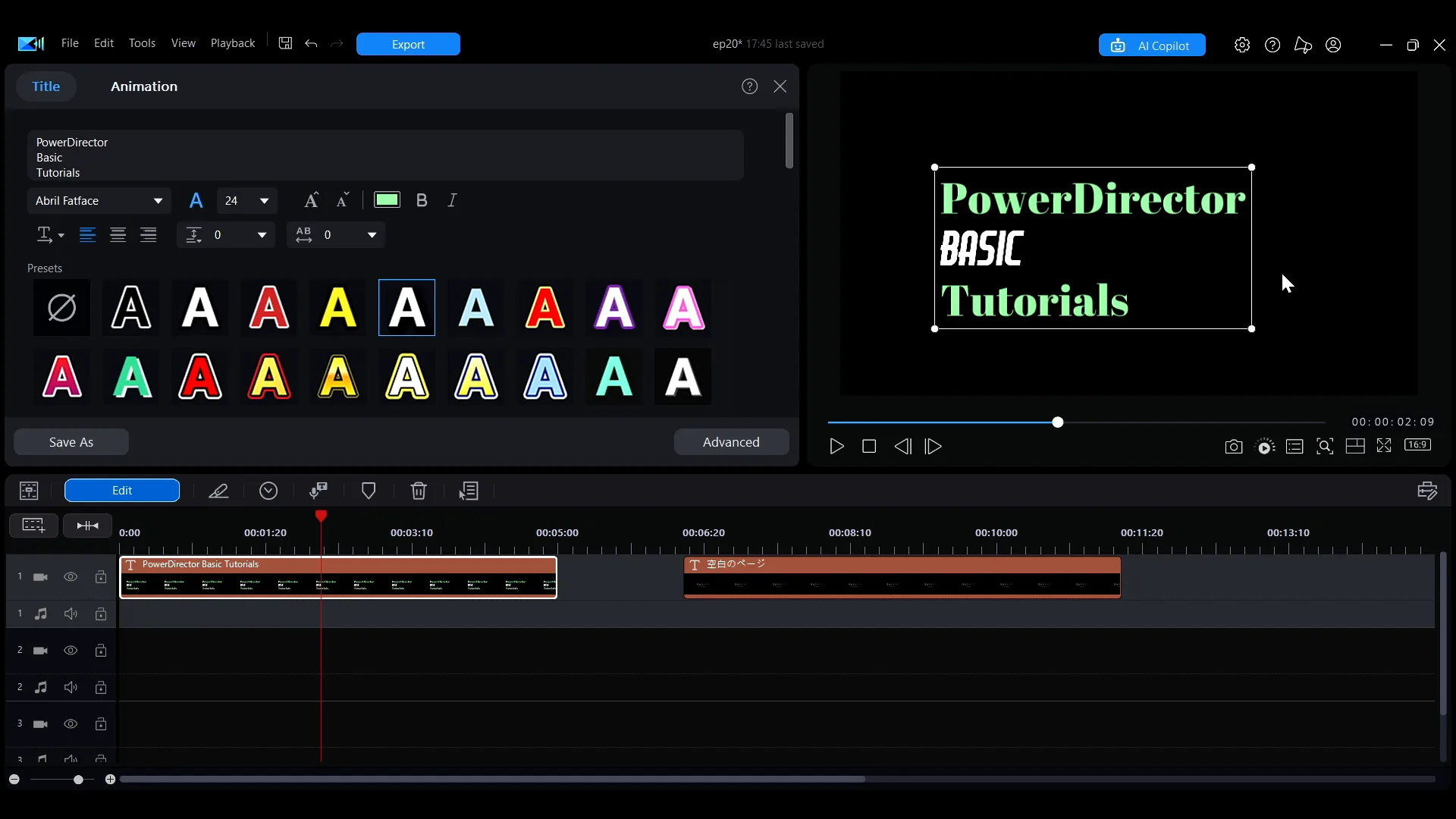Open the View menu
This screenshot has width=1456, height=819.
click(x=184, y=43)
